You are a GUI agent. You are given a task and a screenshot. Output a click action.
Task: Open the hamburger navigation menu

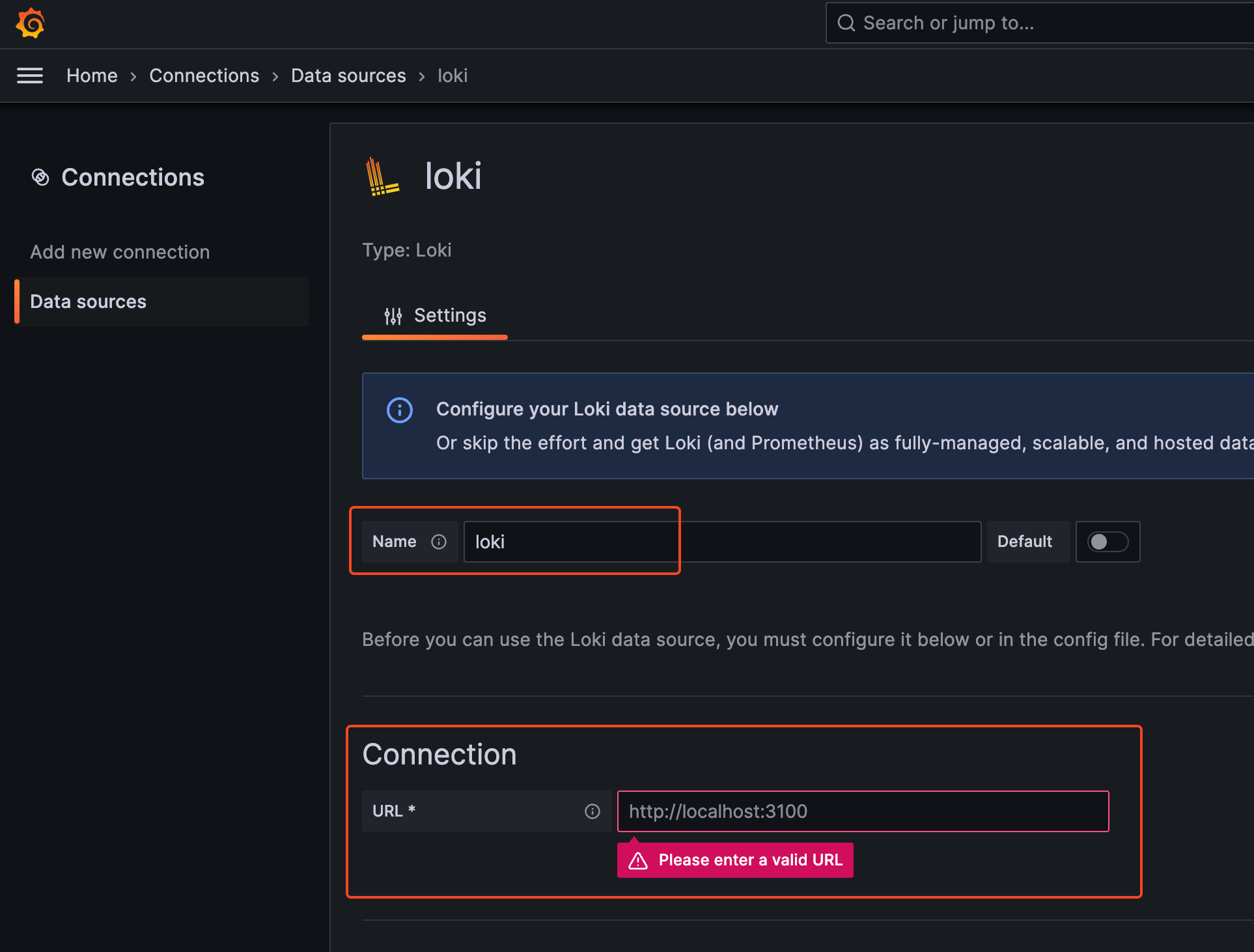(x=30, y=76)
